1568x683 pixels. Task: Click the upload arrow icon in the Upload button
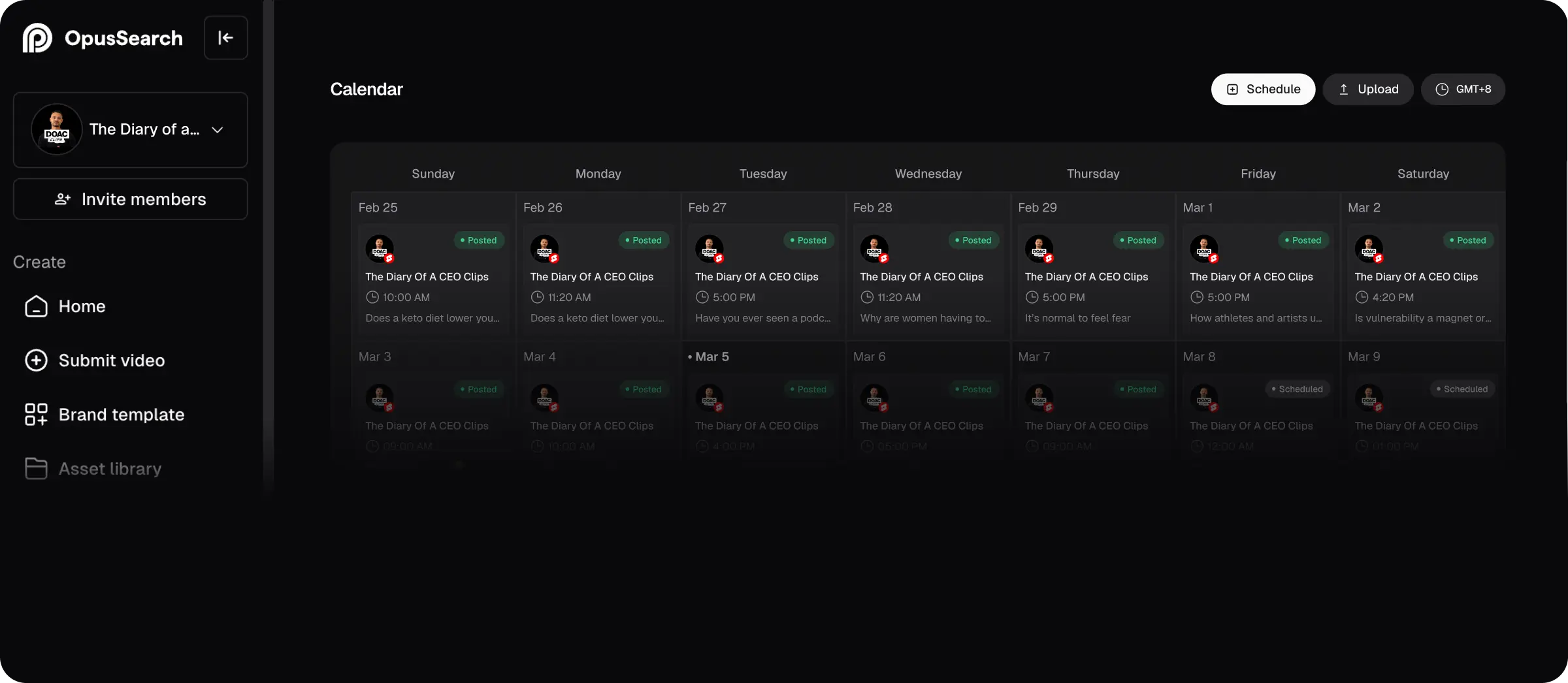[x=1344, y=89]
